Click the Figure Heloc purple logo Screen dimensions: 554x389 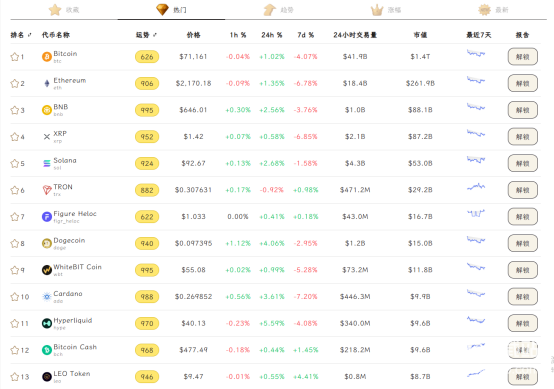pyautogui.click(x=47, y=217)
